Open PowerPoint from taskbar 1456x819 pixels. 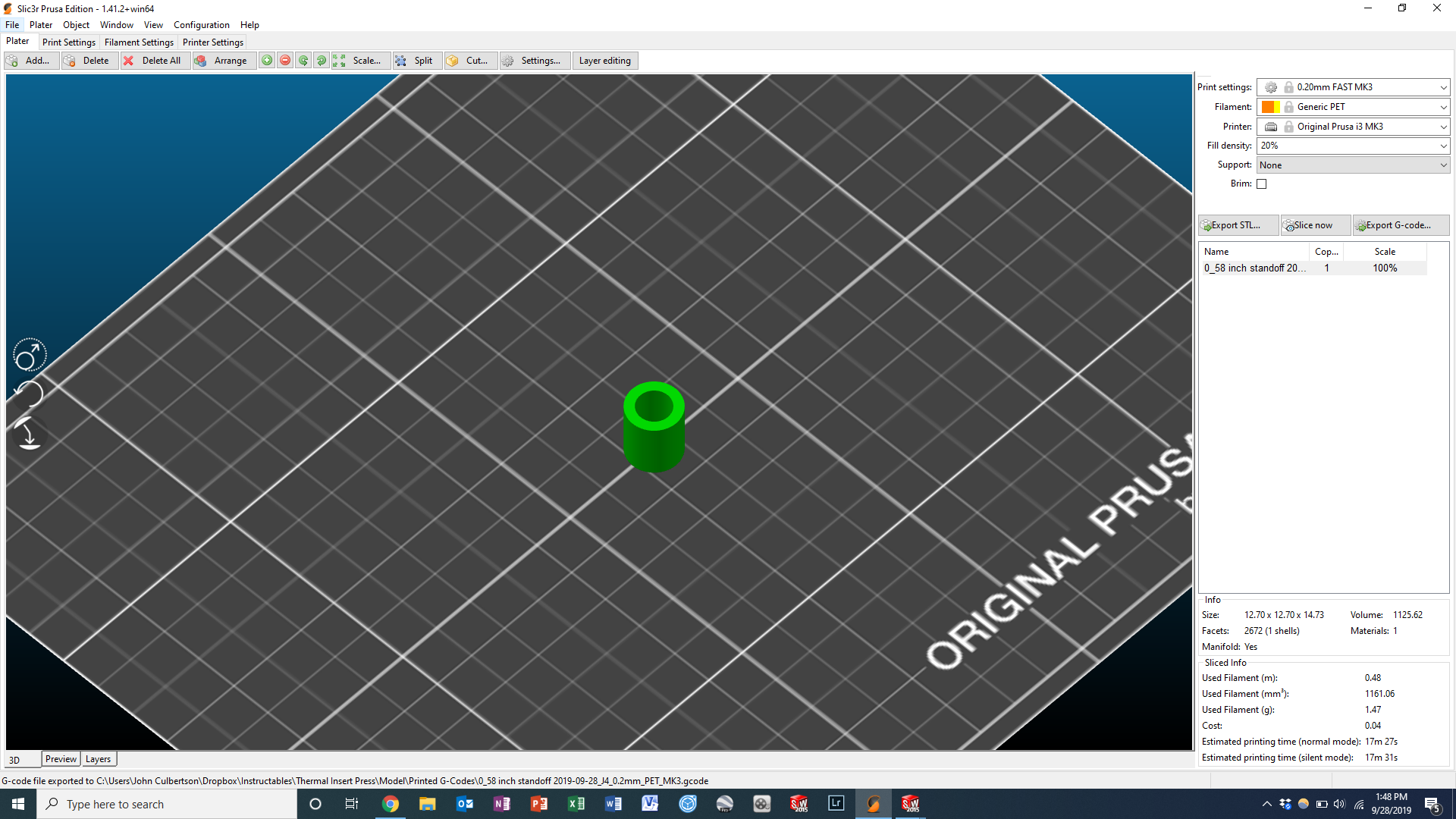click(x=538, y=804)
